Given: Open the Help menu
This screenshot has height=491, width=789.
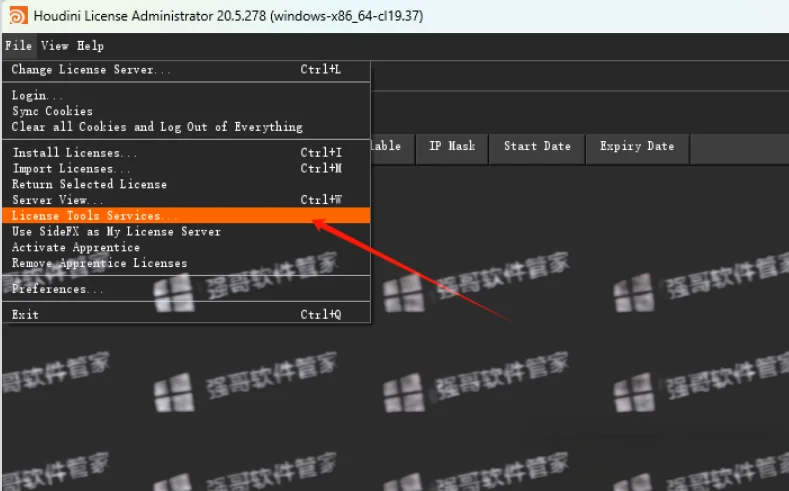Looking at the screenshot, I should [91, 46].
